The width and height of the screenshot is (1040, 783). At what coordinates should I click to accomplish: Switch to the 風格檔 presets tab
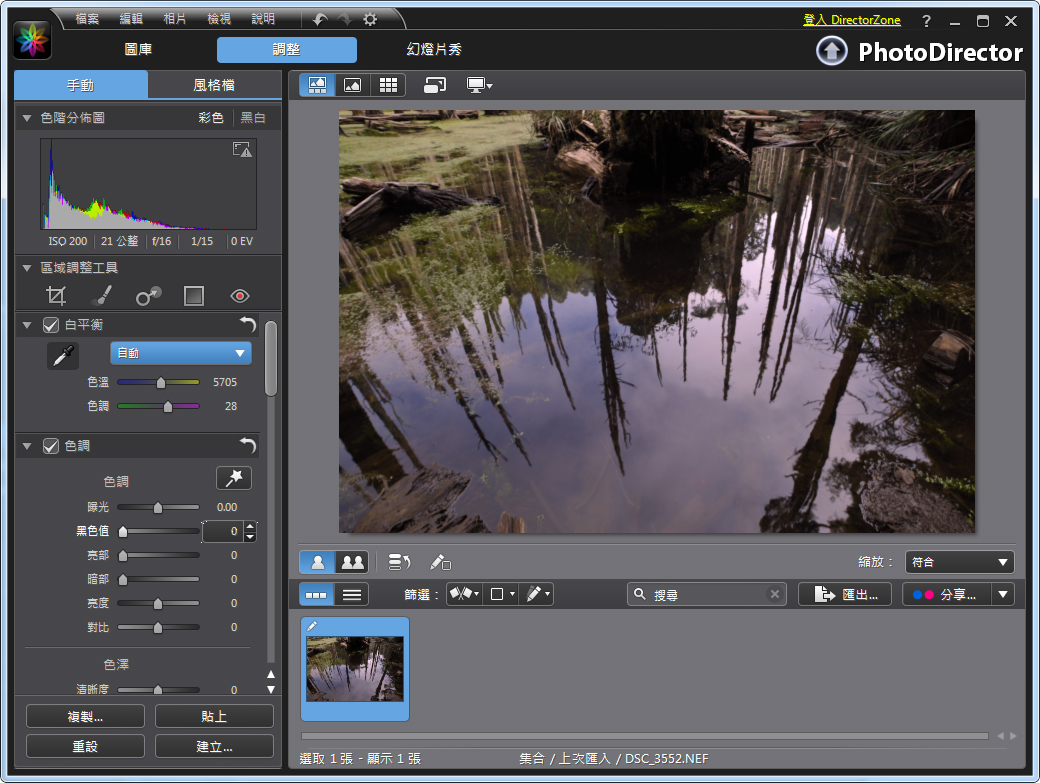click(214, 85)
